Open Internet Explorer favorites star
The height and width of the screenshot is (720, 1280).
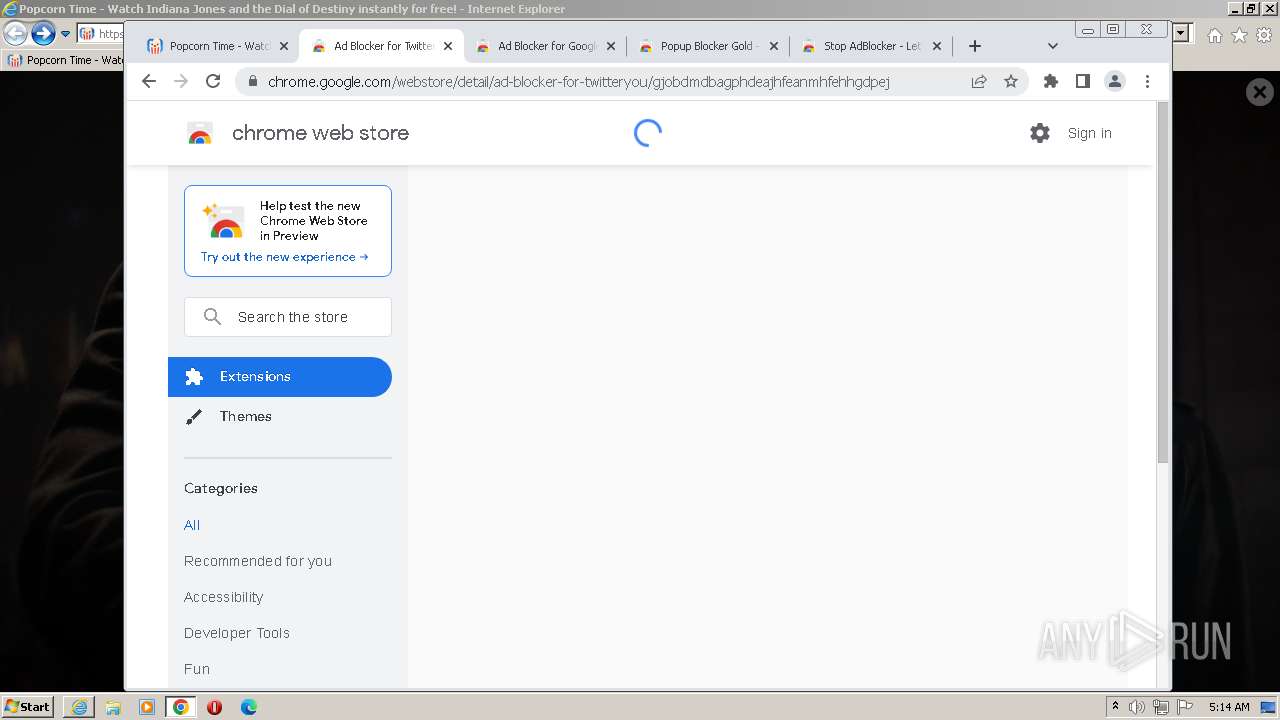(1239, 35)
